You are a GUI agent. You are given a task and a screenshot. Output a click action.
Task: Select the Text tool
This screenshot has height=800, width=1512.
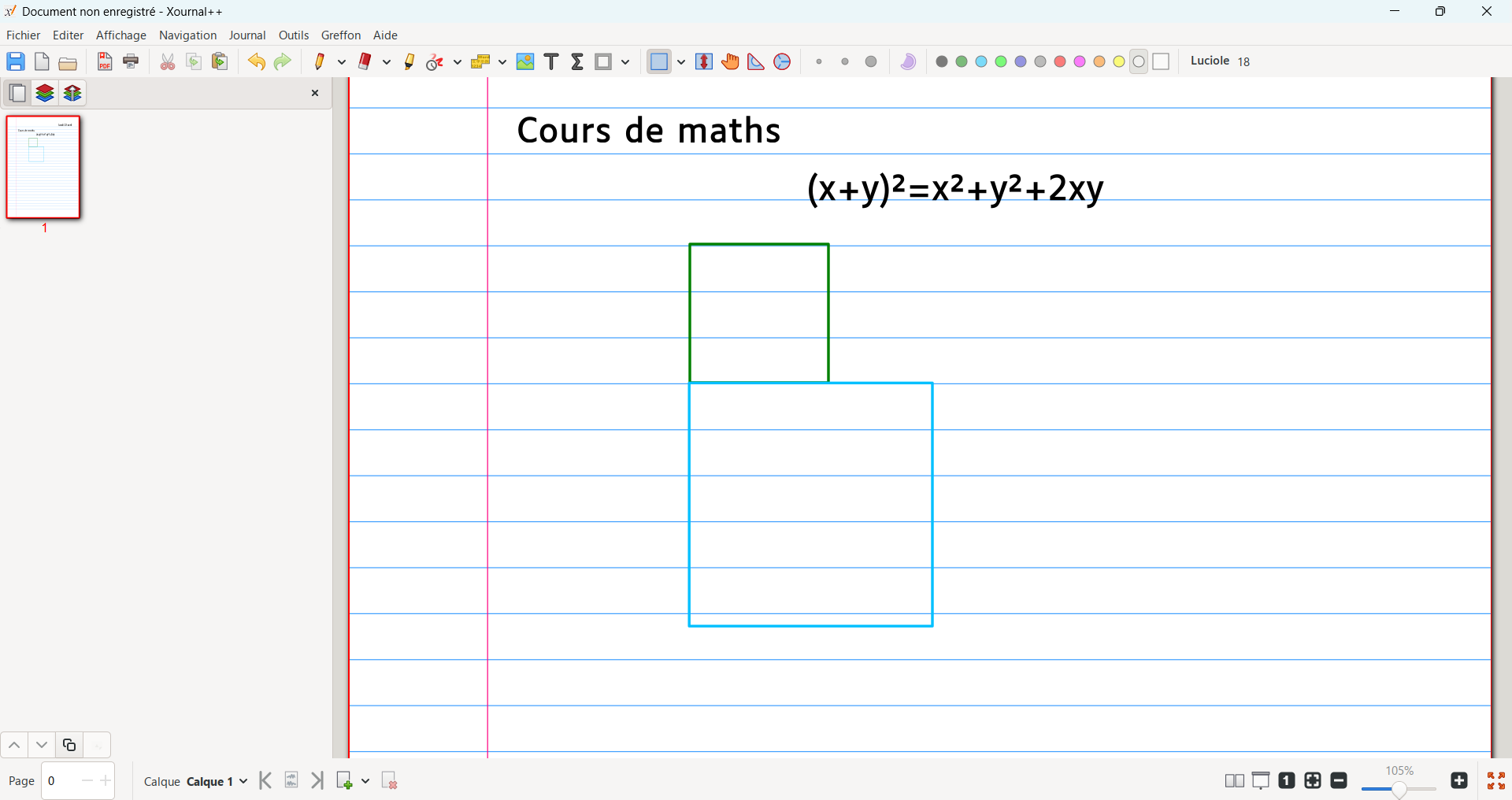(551, 61)
